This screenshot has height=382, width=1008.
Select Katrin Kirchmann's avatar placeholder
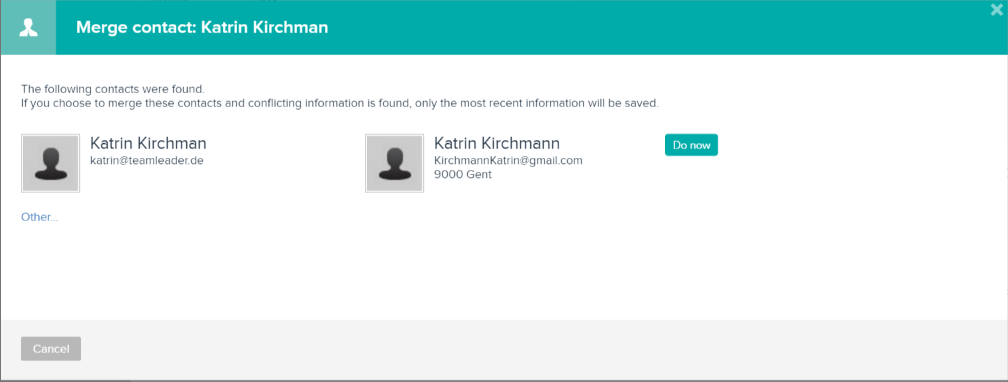(394, 163)
